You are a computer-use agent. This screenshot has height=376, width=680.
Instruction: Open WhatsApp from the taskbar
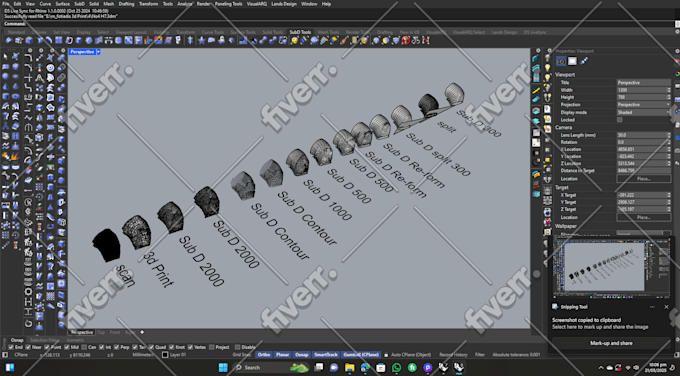click(396, 368)
